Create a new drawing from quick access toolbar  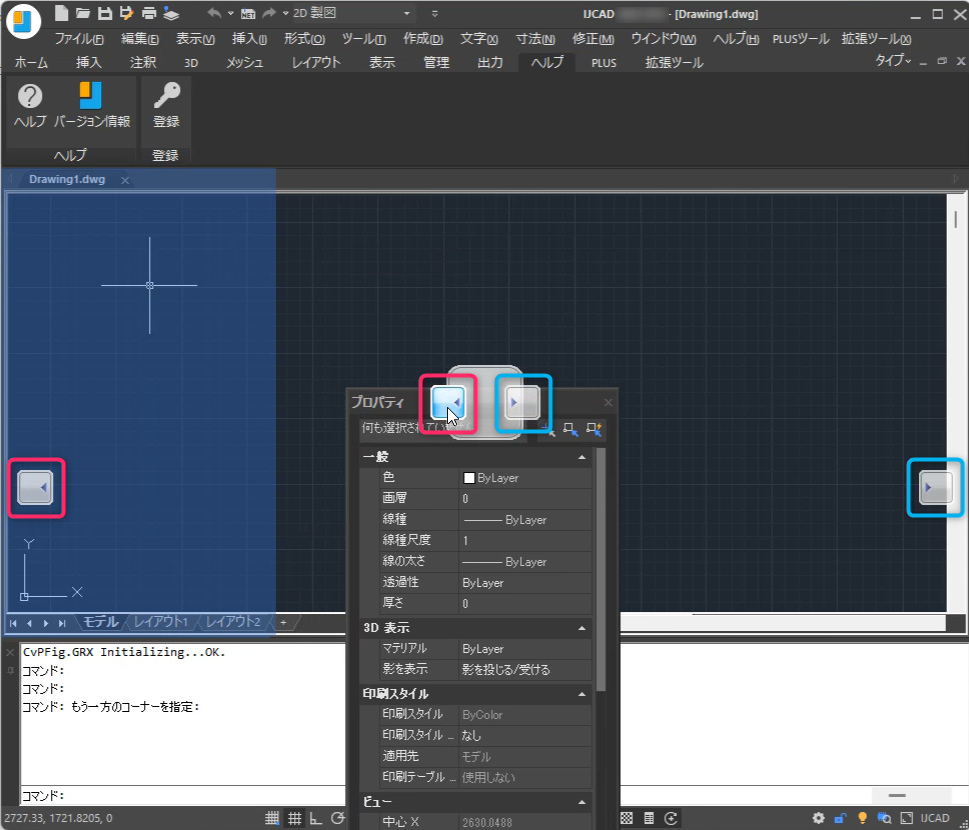point(61,13)
